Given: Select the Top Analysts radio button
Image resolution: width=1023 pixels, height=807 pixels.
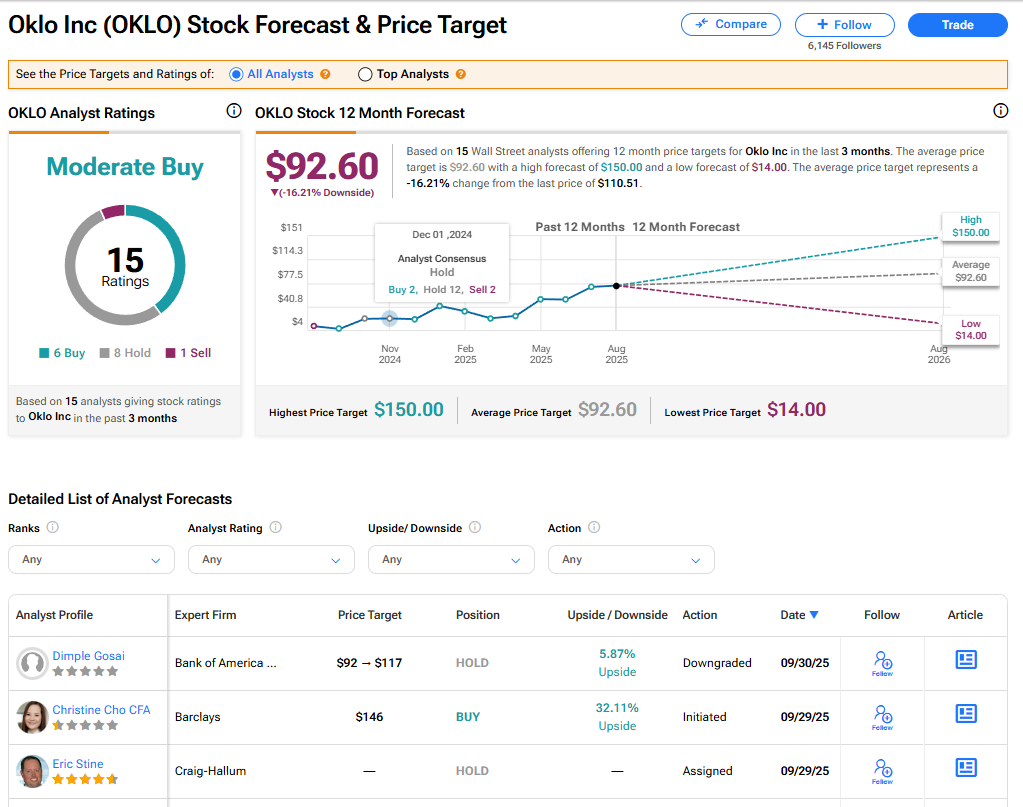Looking at the screenshot, I should tap(365, 74).
